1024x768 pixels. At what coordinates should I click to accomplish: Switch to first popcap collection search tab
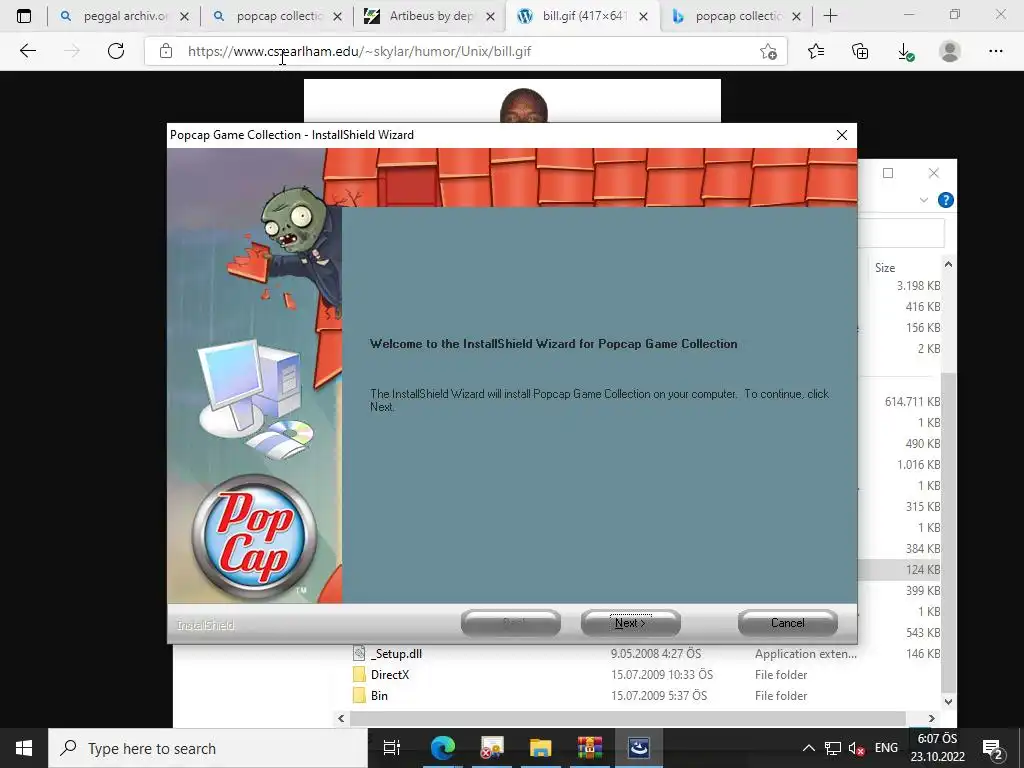[x=278, y=16]
